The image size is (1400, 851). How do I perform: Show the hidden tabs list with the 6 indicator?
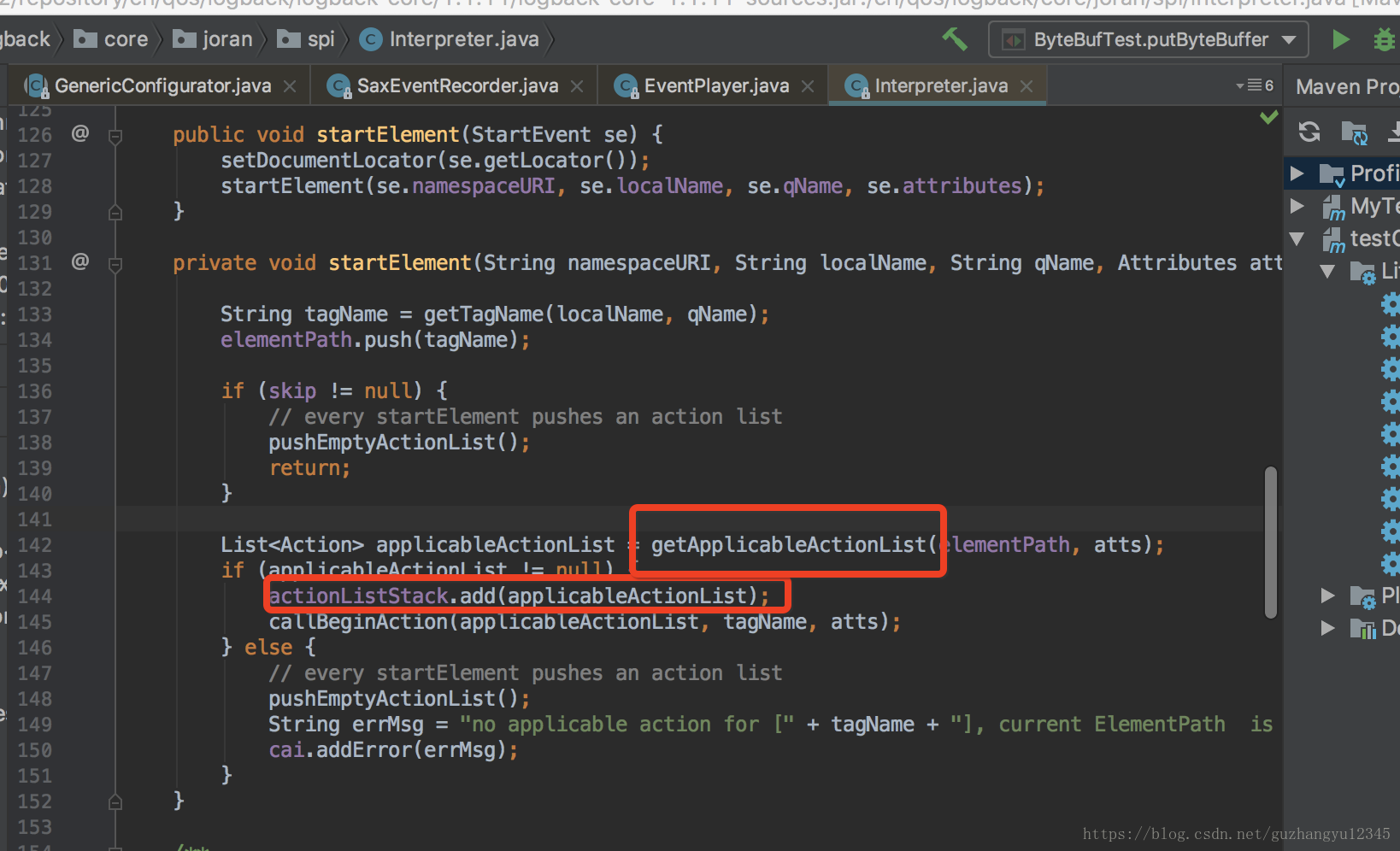(1255, 85)
